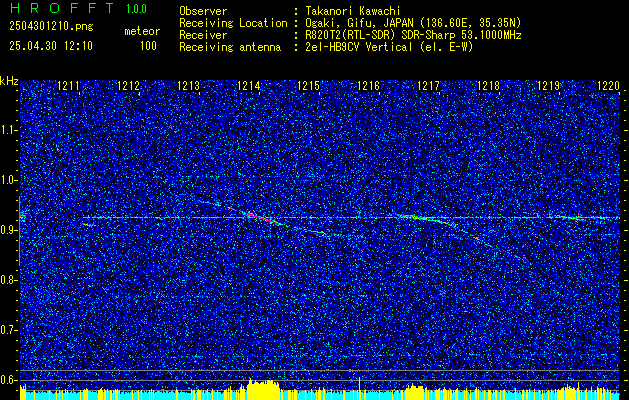Click the wide yellow signal-level block near 1214

pos(263,389)
